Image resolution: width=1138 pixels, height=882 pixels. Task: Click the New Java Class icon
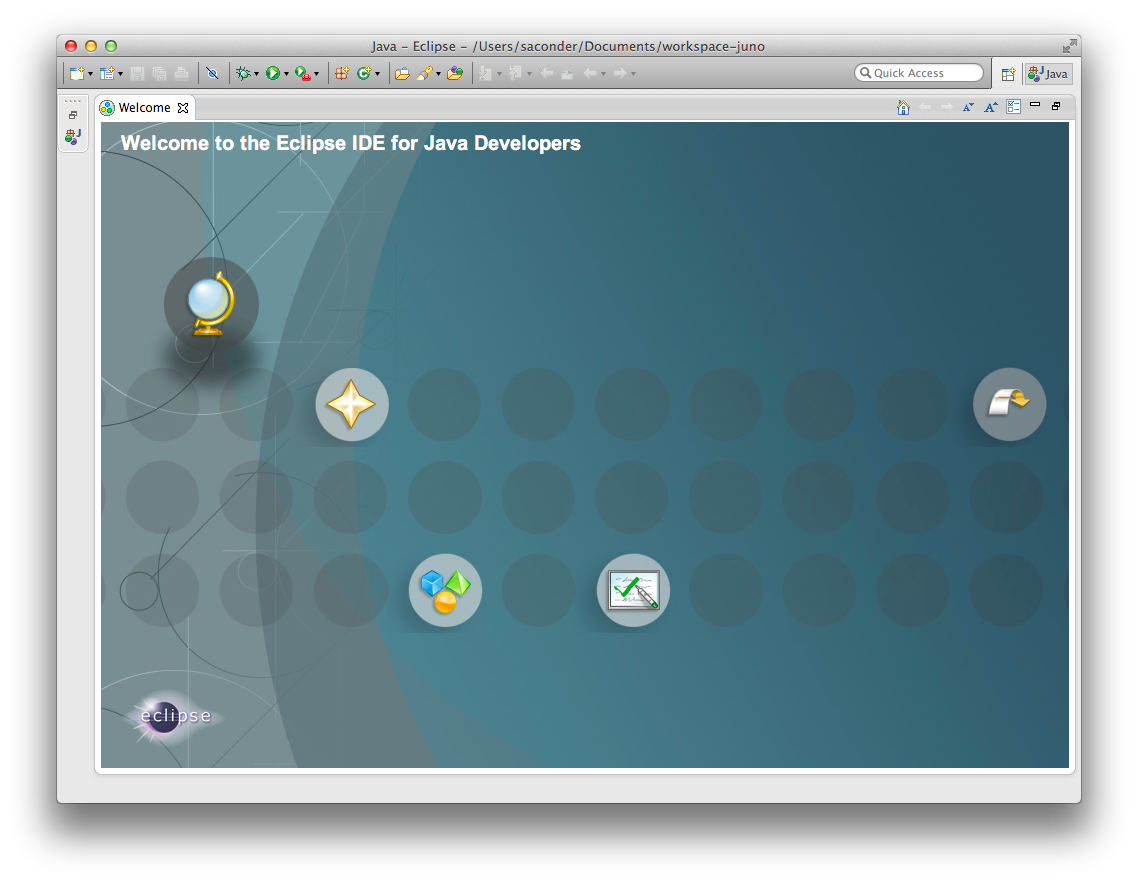click(x=364, y=73)
